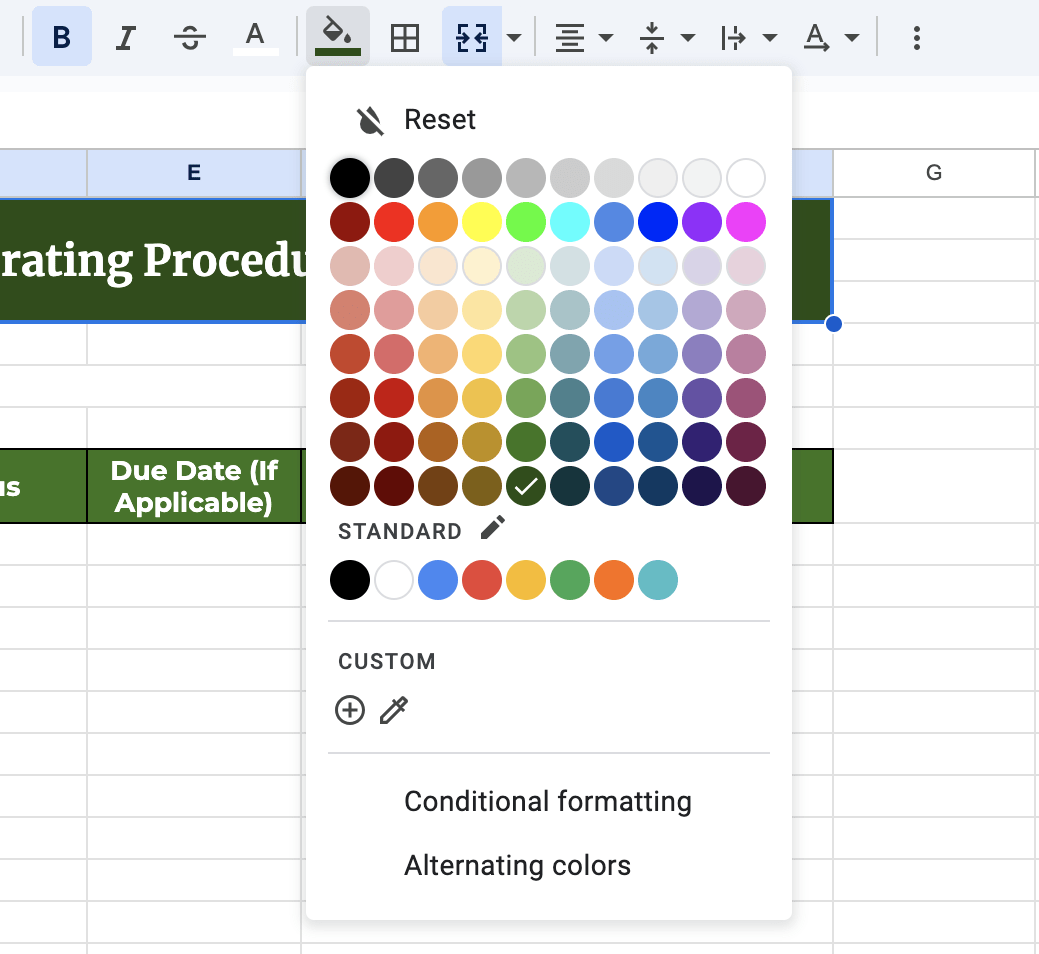Open more toolbar options (three dots)
The width and height of the screenshot is (1039, 954).
click(x=916, y=38)
